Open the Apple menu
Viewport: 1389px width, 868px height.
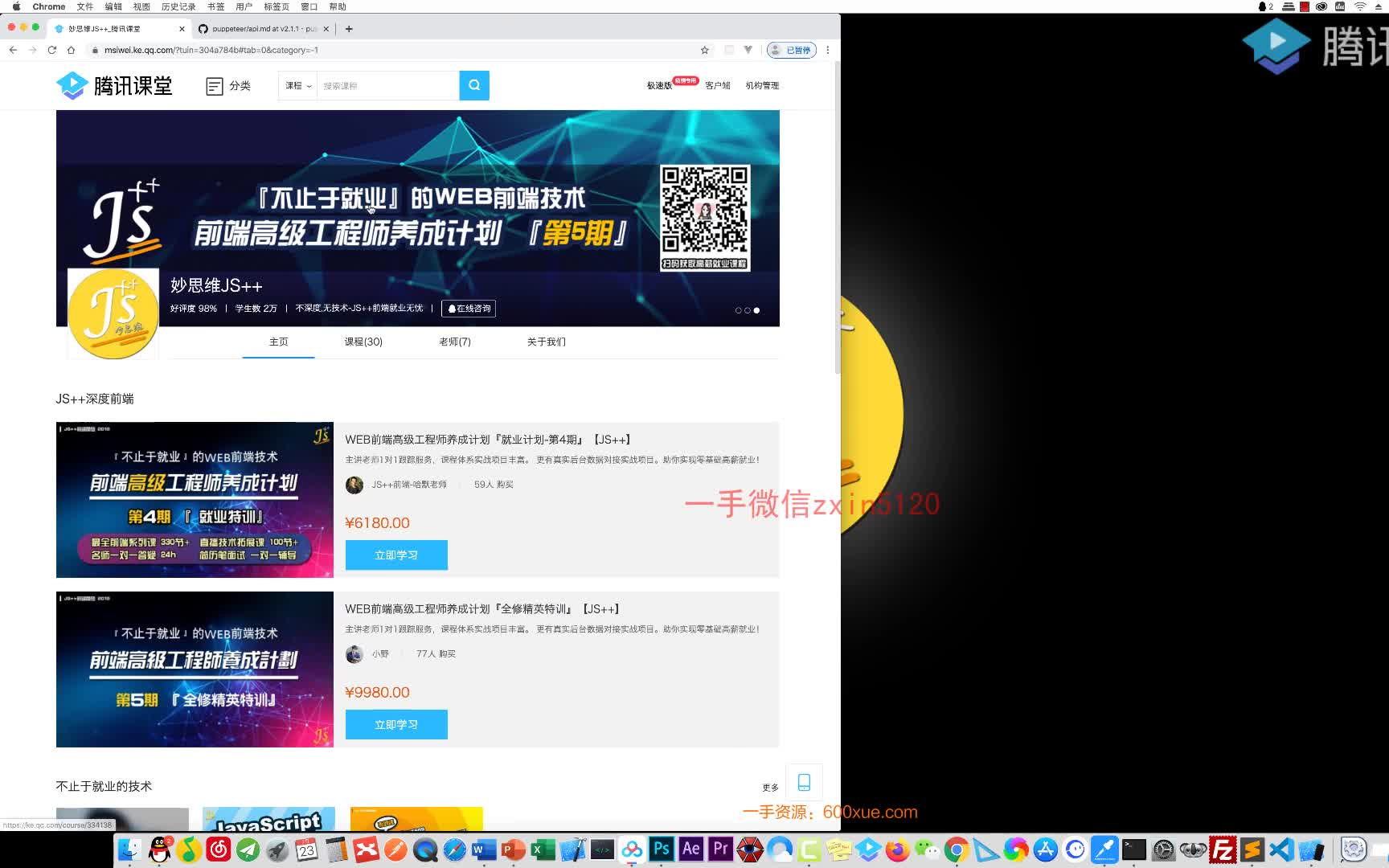16,6
